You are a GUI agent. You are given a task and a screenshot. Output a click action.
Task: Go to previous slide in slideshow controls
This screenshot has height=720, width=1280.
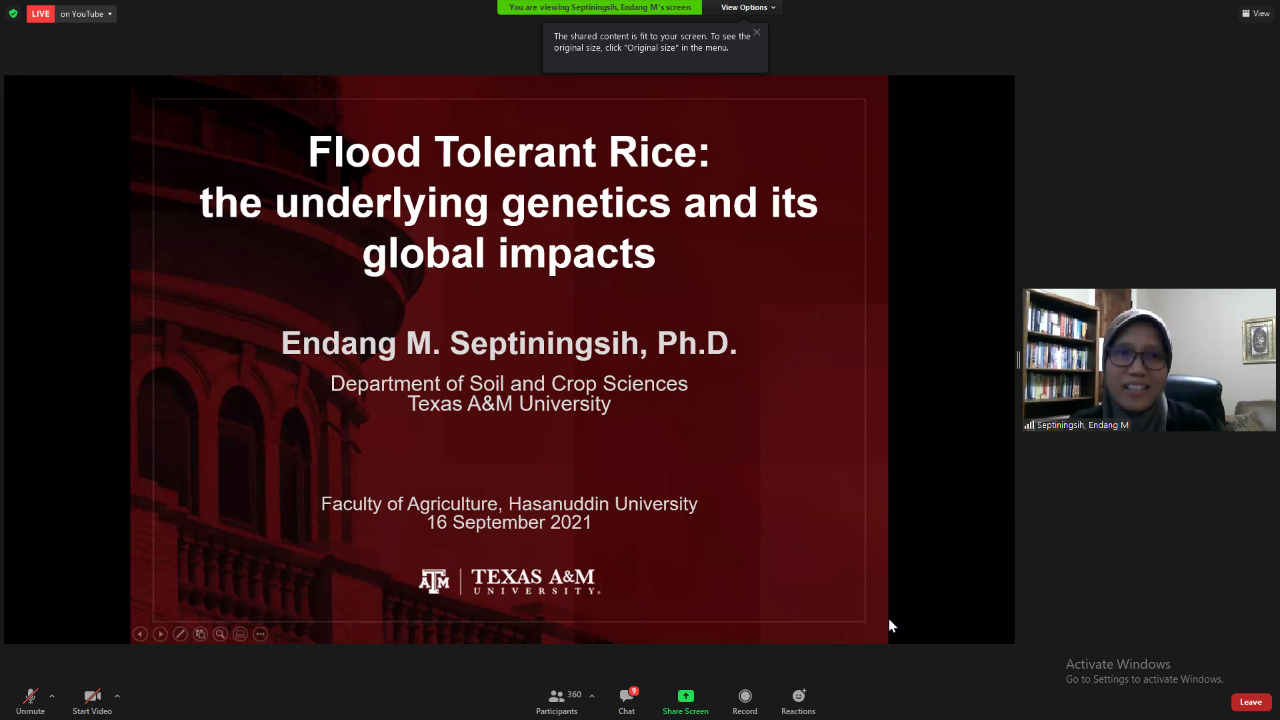(x=140, y=634)
